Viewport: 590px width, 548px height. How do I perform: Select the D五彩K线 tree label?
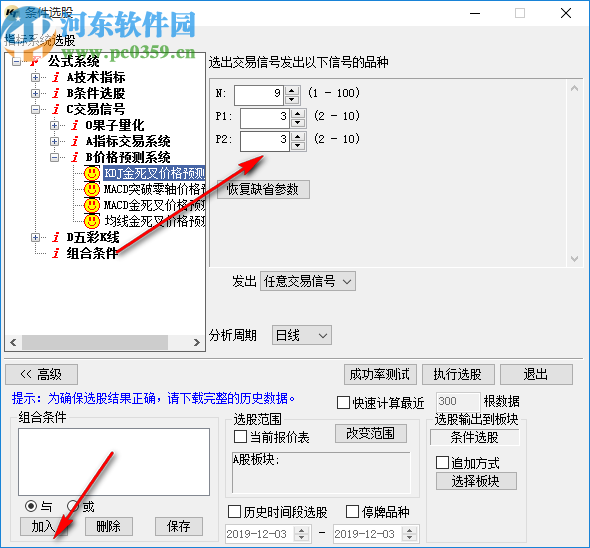coord(93,237)
